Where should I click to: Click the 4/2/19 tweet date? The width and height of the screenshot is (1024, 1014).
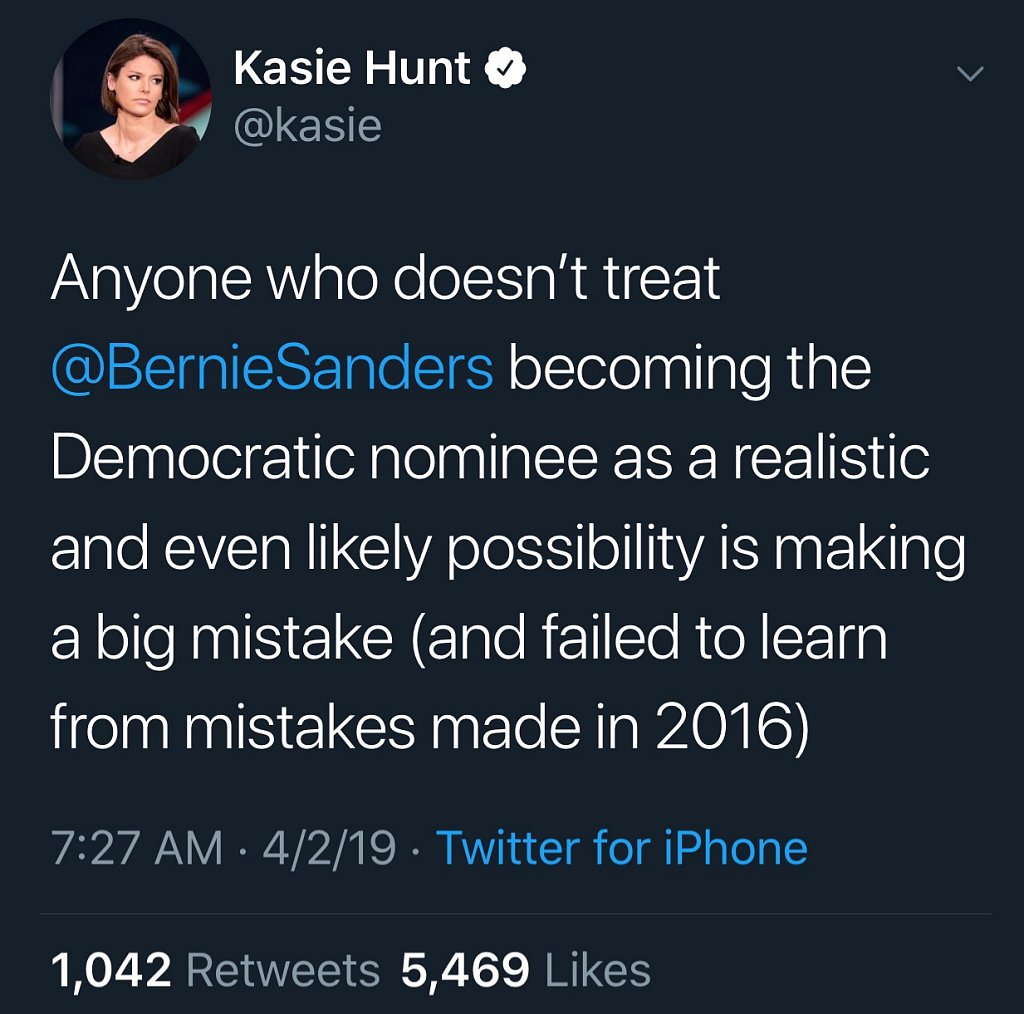tap(329, 849)
